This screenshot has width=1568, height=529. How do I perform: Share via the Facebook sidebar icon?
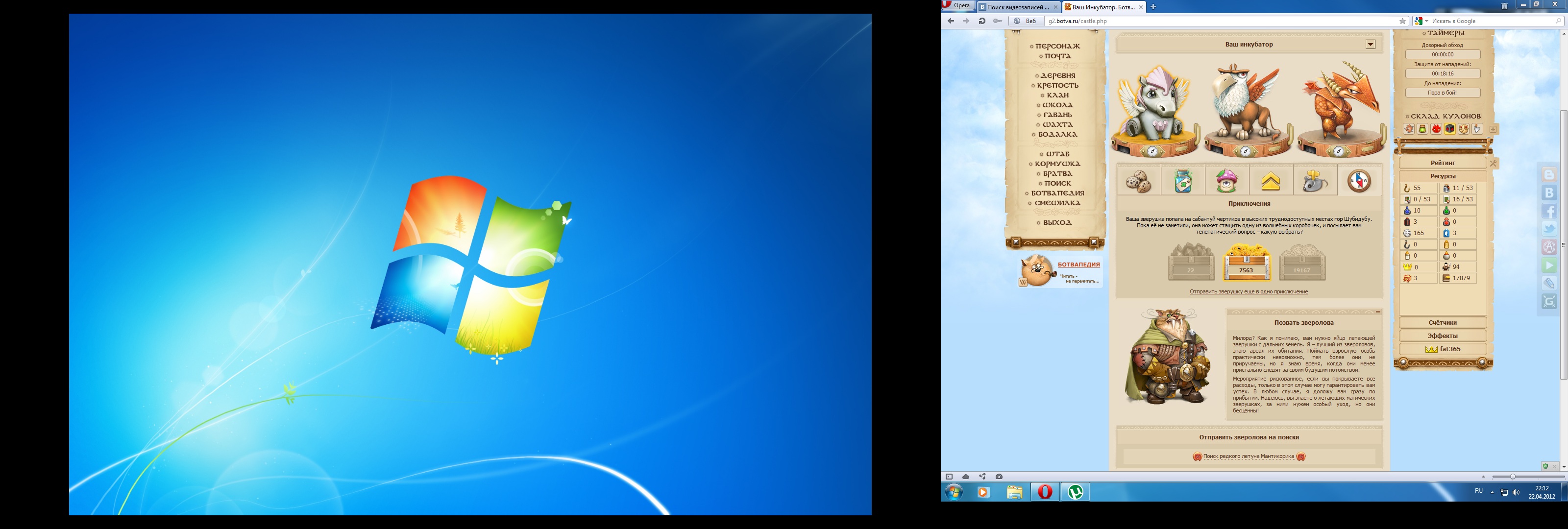point(1549,211)
